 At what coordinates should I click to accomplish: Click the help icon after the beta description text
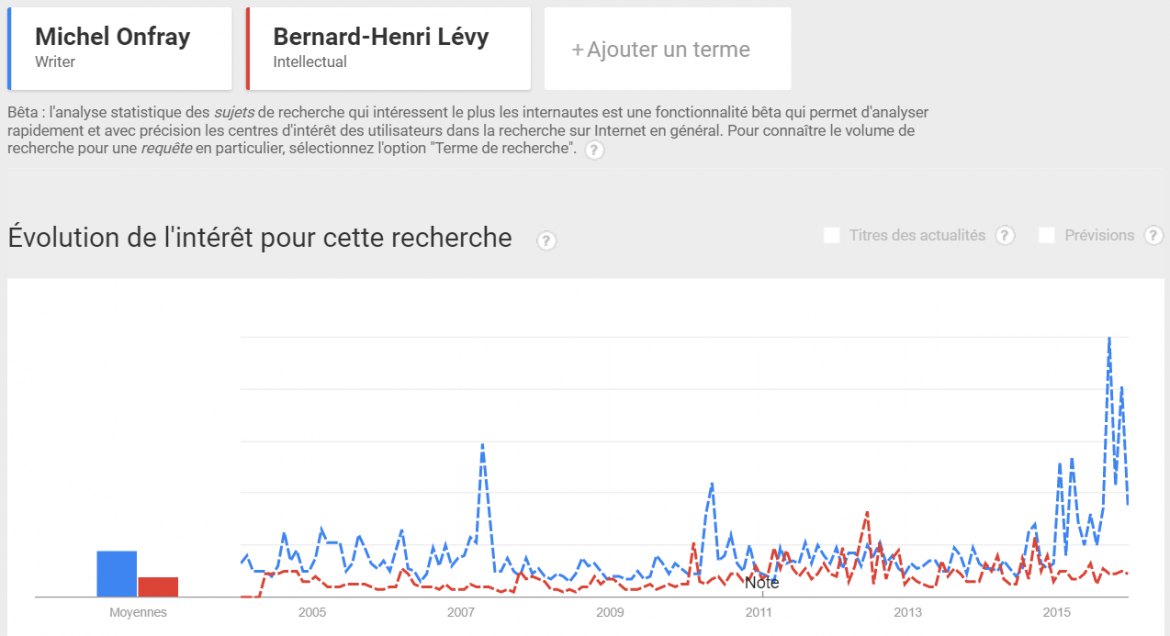[594, 150]
